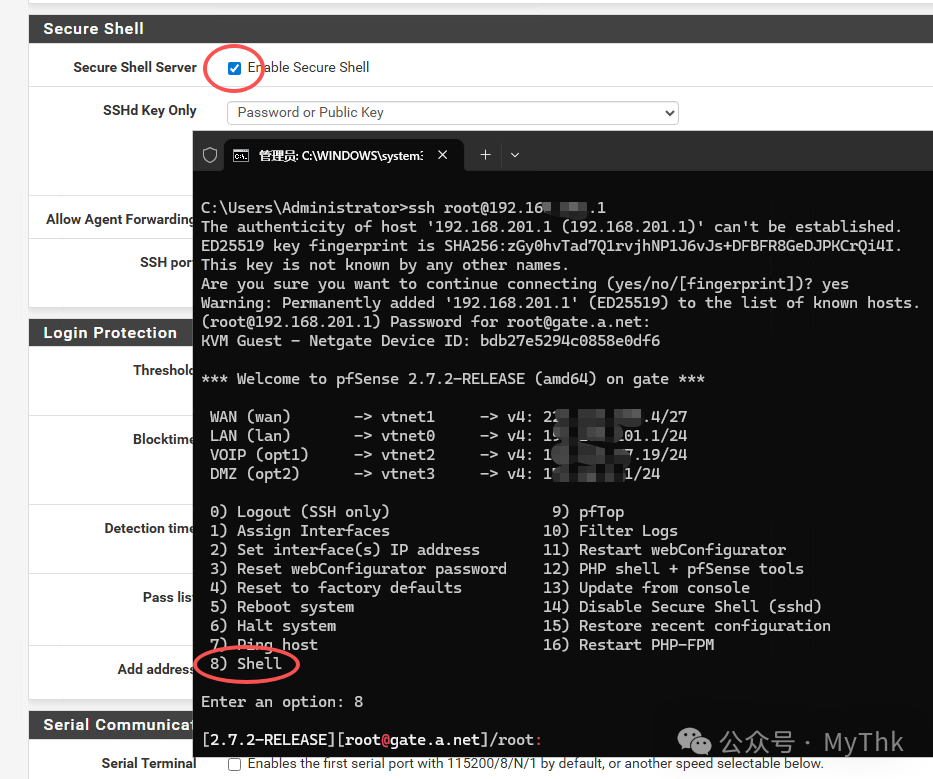Viewport: 933px width, 779px height.
Task: Click the KVM Guest Netgate Device ID line
Action: (430, 341)
